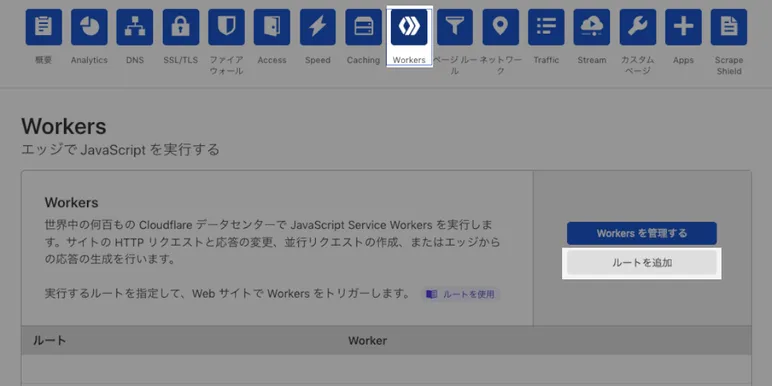
Task: Open the Caching drive icon
Action: pos(363,27)
